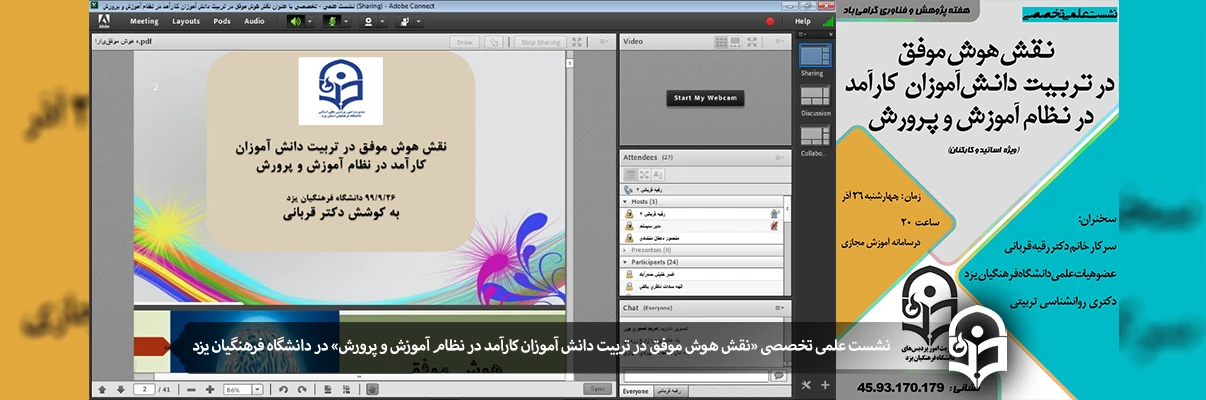This screenshot has width=1206, height=400.
Task: Click the raise hand status icon
Action: [405, 21]
